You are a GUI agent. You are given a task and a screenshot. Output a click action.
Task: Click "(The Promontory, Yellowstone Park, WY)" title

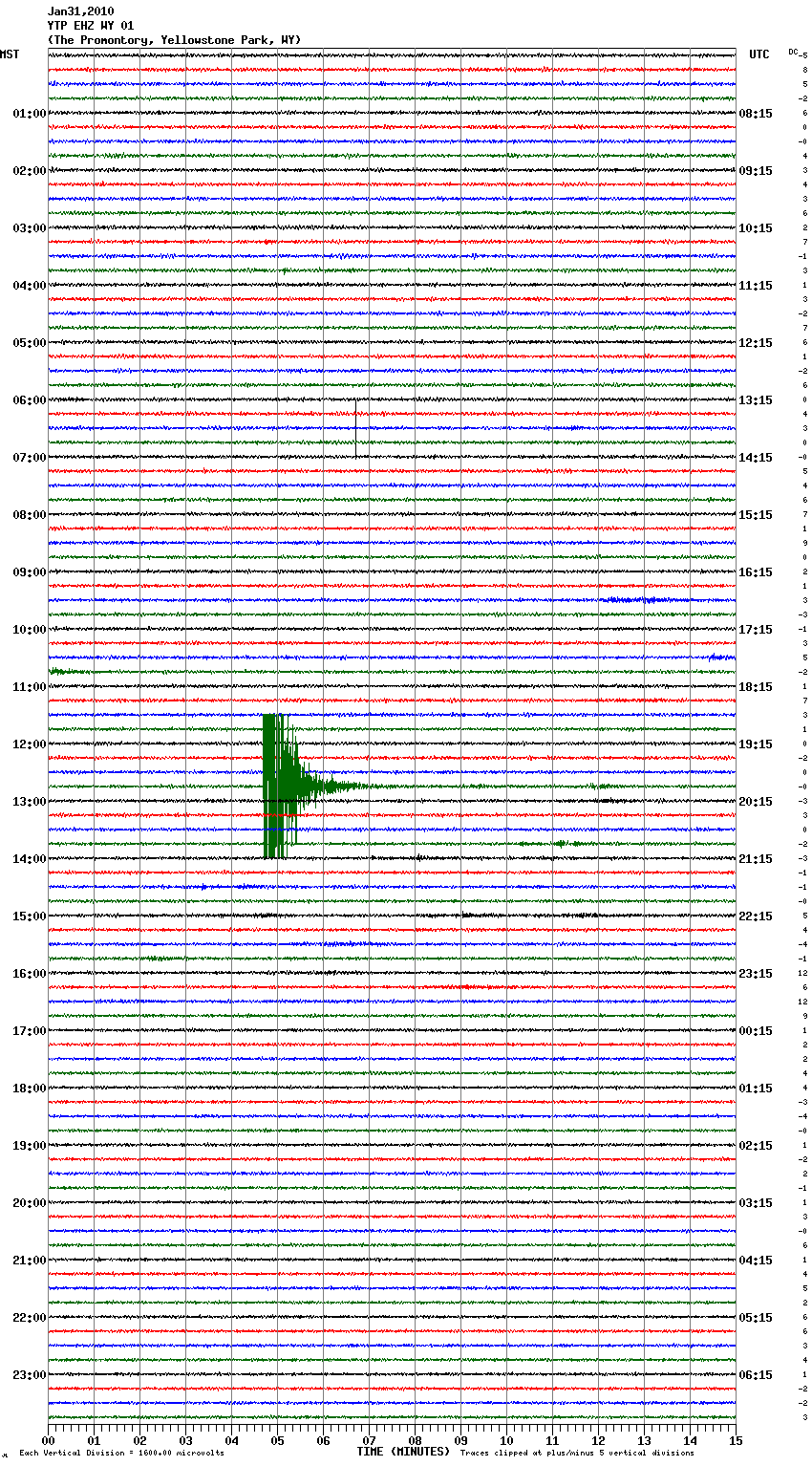[174, 40]
